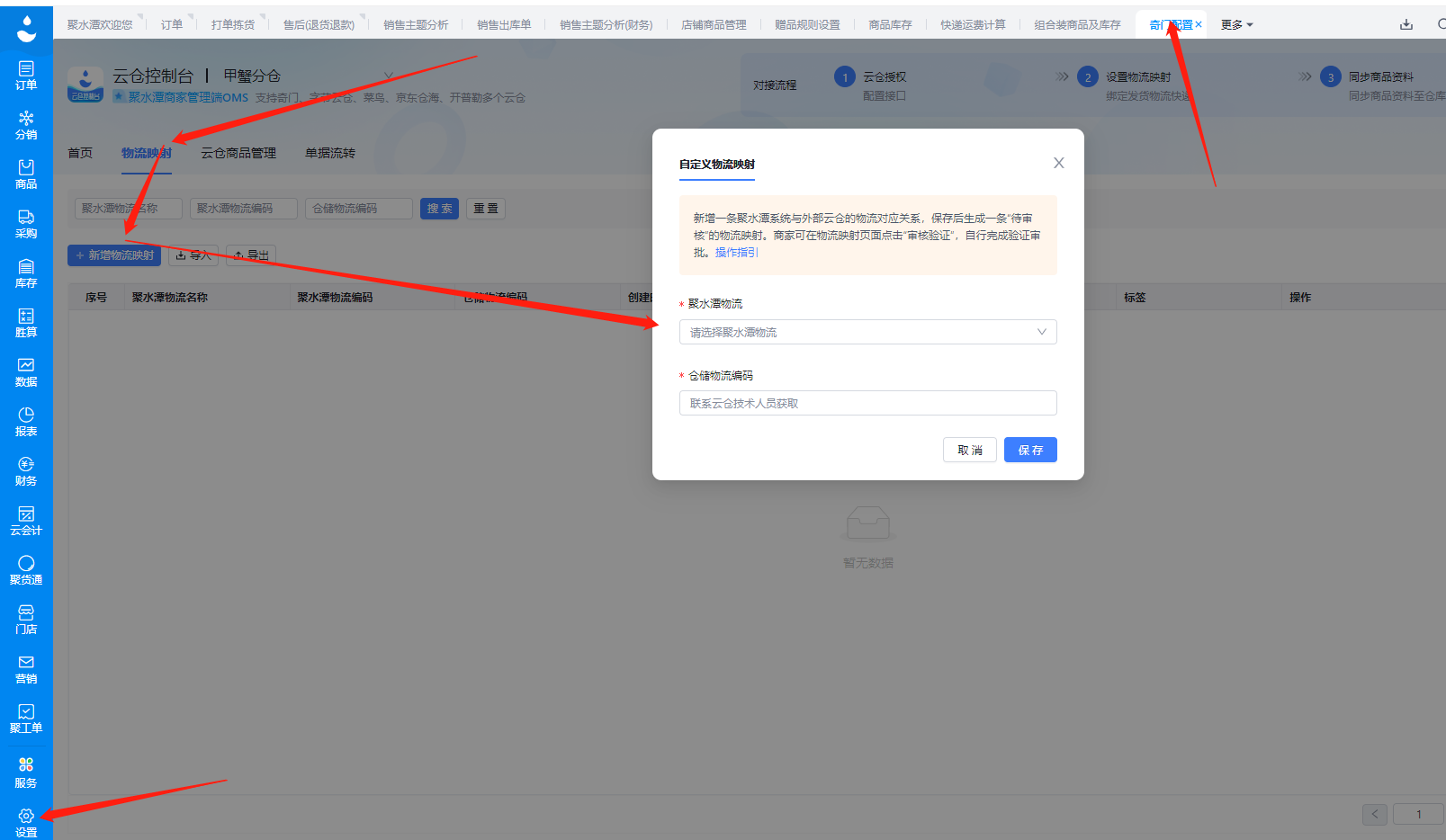Switch to the 组合装商品及库存 top tab
This screenshot has width=1446, height=840.
tap(1077, 25)
